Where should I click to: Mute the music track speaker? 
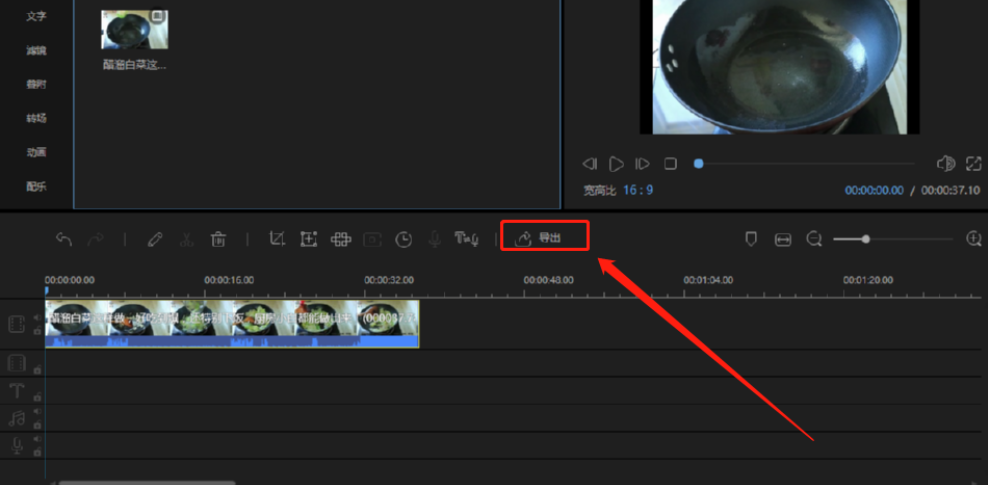click(37, 411)
